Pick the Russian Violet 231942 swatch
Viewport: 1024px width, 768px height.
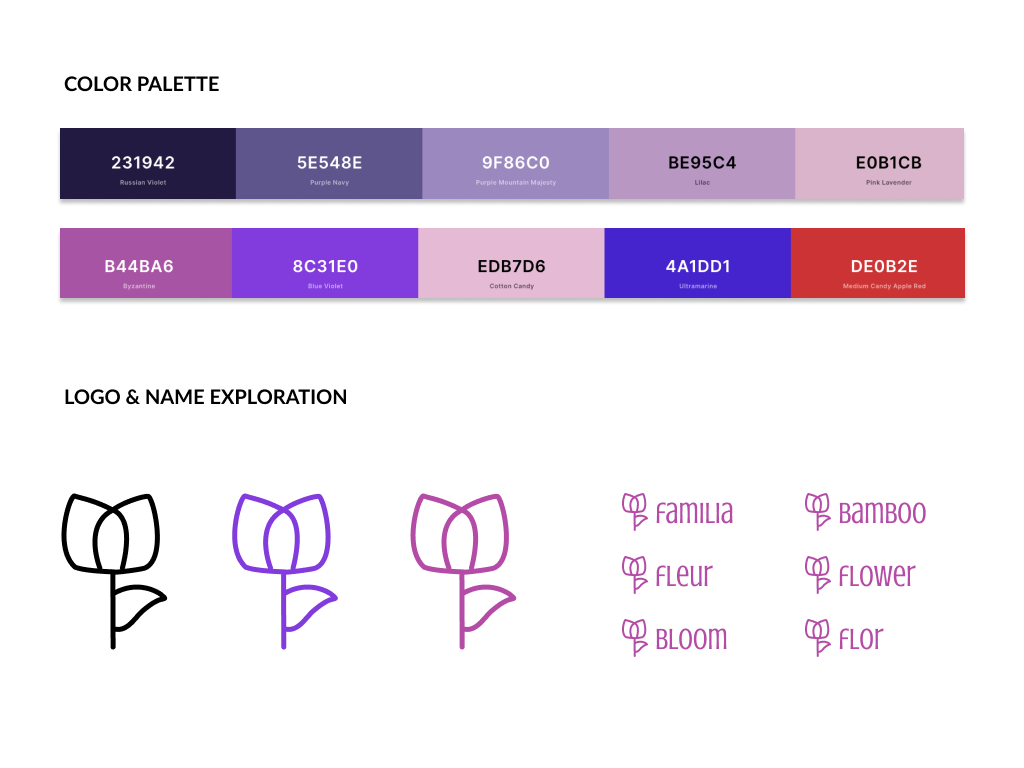click(147, 164)
